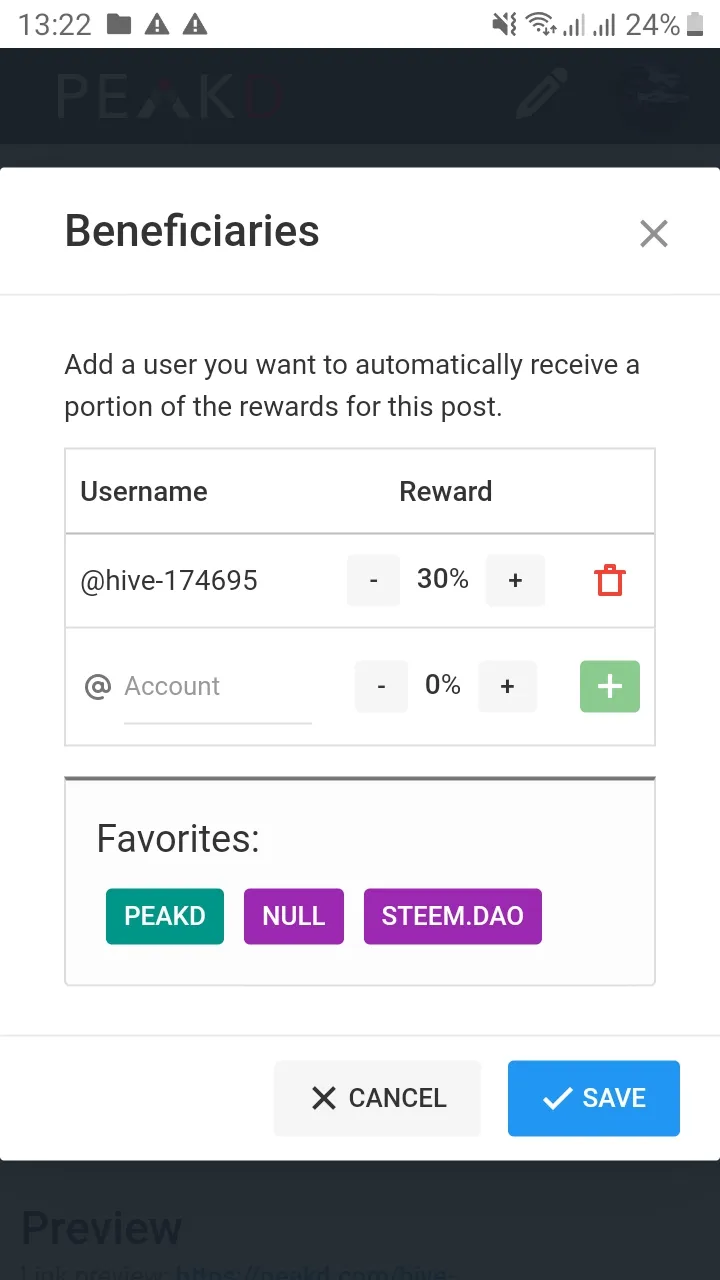Cancel the beneficiaries dialog
This screenshot has height=1280, width=720.
[x=378, y=1098]
